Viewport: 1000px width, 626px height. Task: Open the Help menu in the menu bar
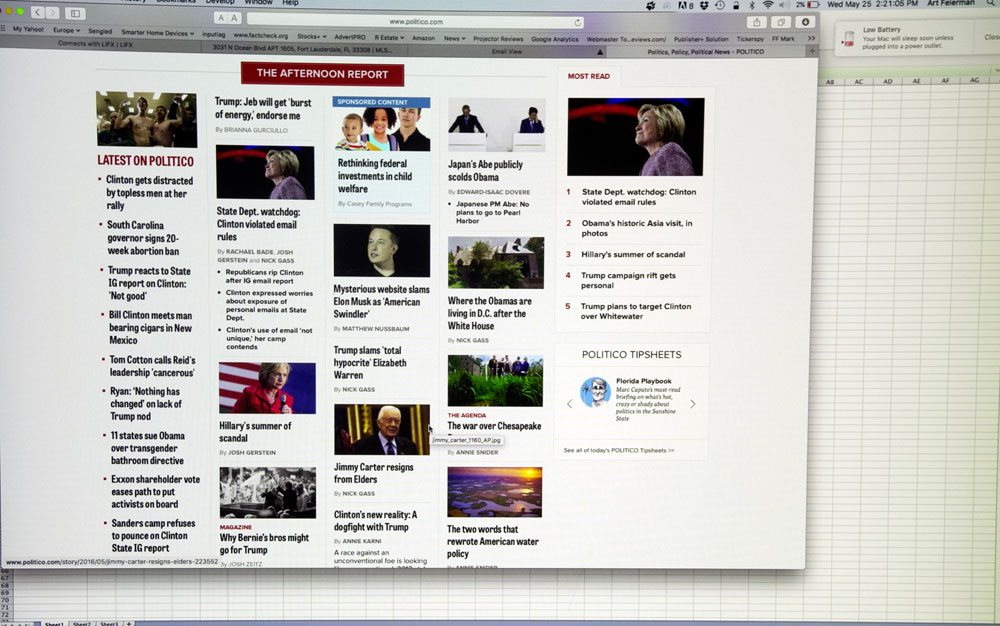290,3
